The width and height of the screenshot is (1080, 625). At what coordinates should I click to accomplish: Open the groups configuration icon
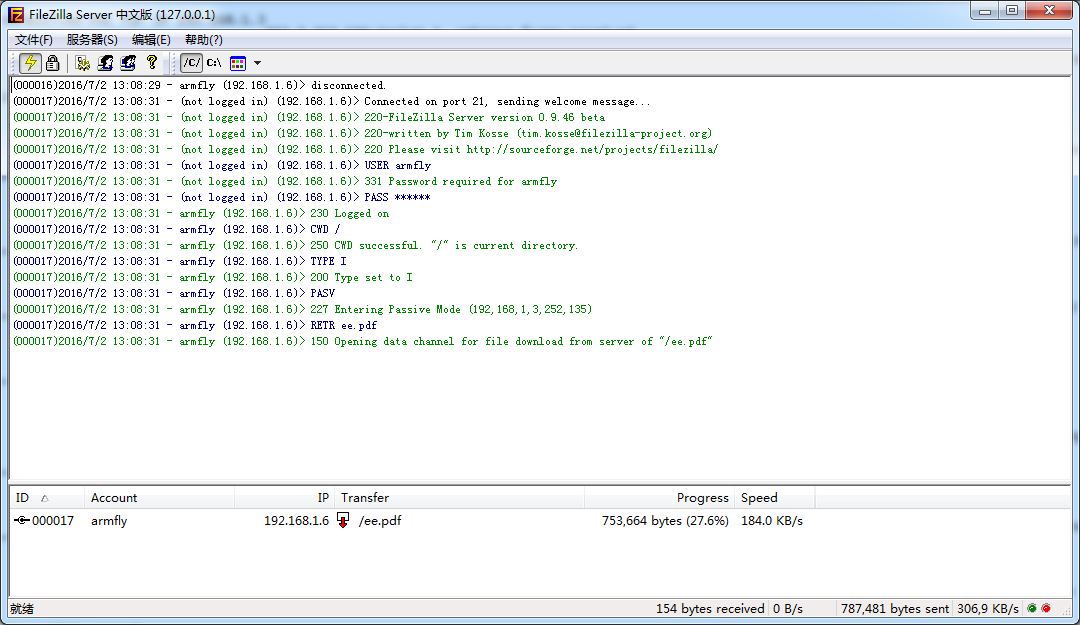[x=128, y=63]
